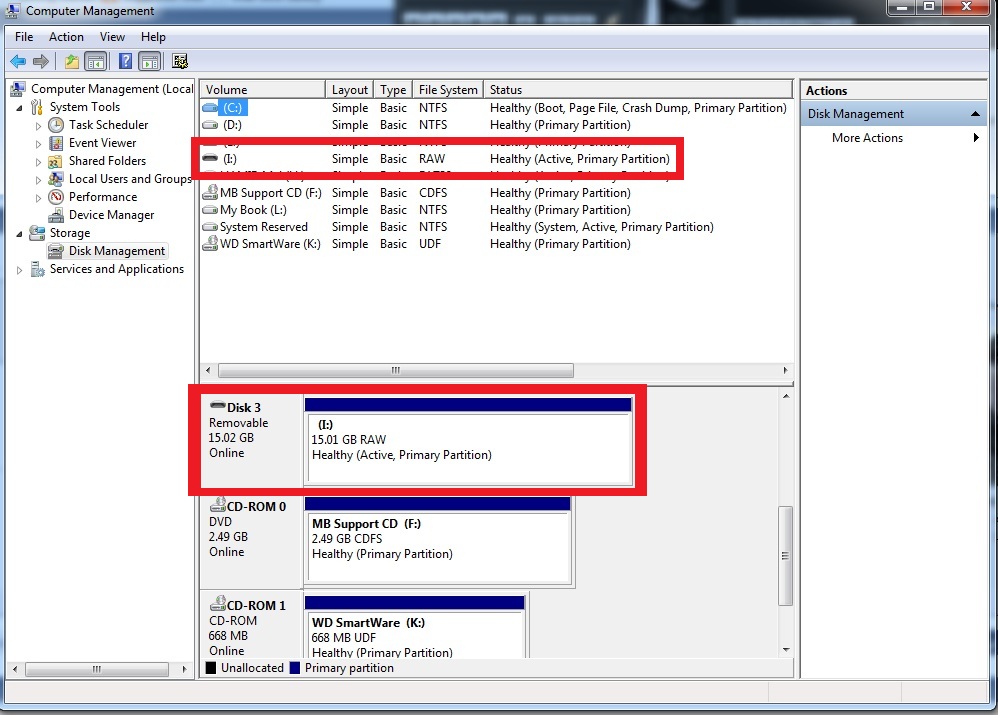Collapse the System Tools tree node
The height and width of the screenshot is (715, 998).
19,107
